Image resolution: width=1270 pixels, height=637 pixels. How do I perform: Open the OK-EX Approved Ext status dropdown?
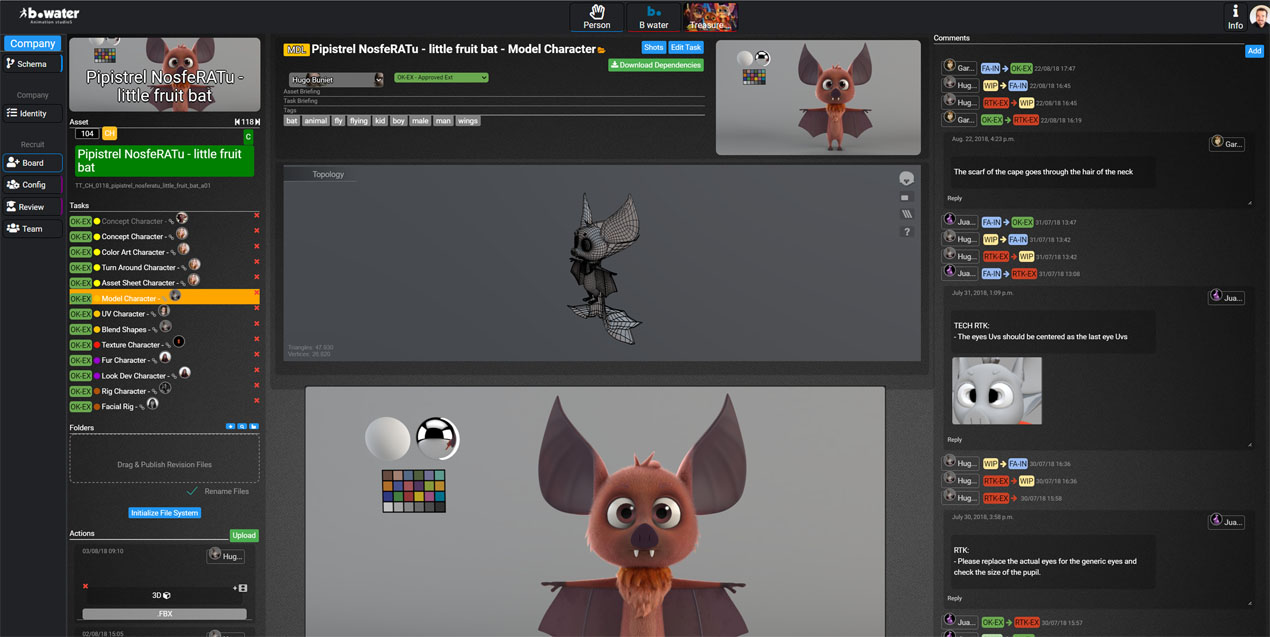[441, 77]
